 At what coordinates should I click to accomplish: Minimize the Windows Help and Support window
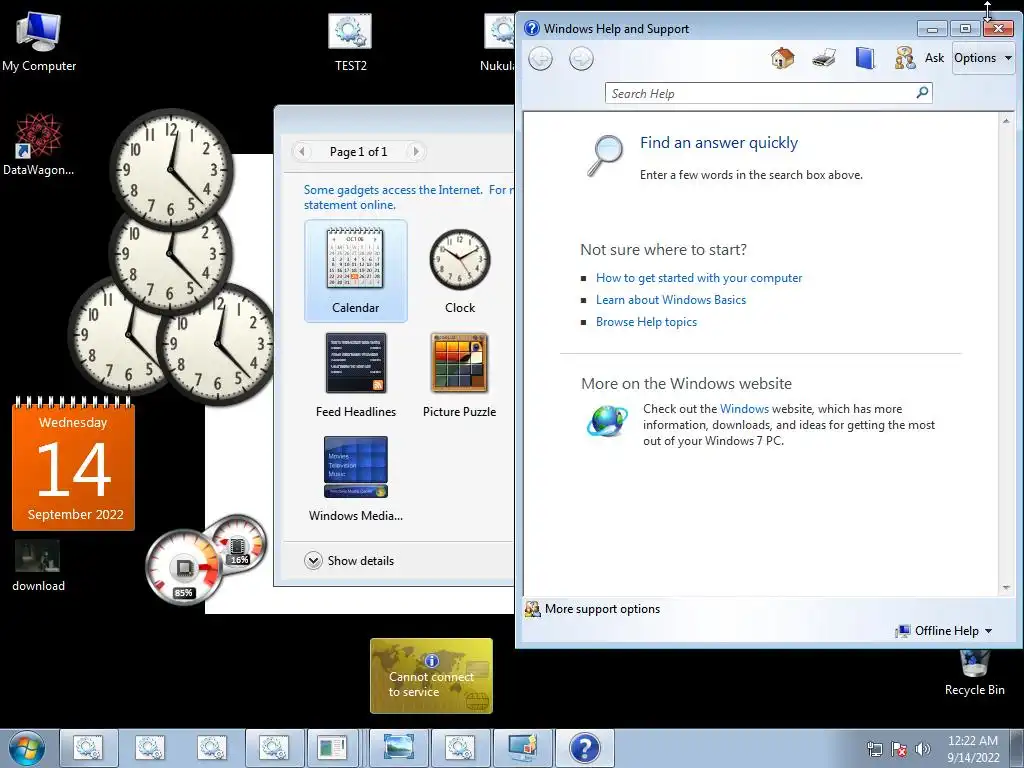(932, 29)
